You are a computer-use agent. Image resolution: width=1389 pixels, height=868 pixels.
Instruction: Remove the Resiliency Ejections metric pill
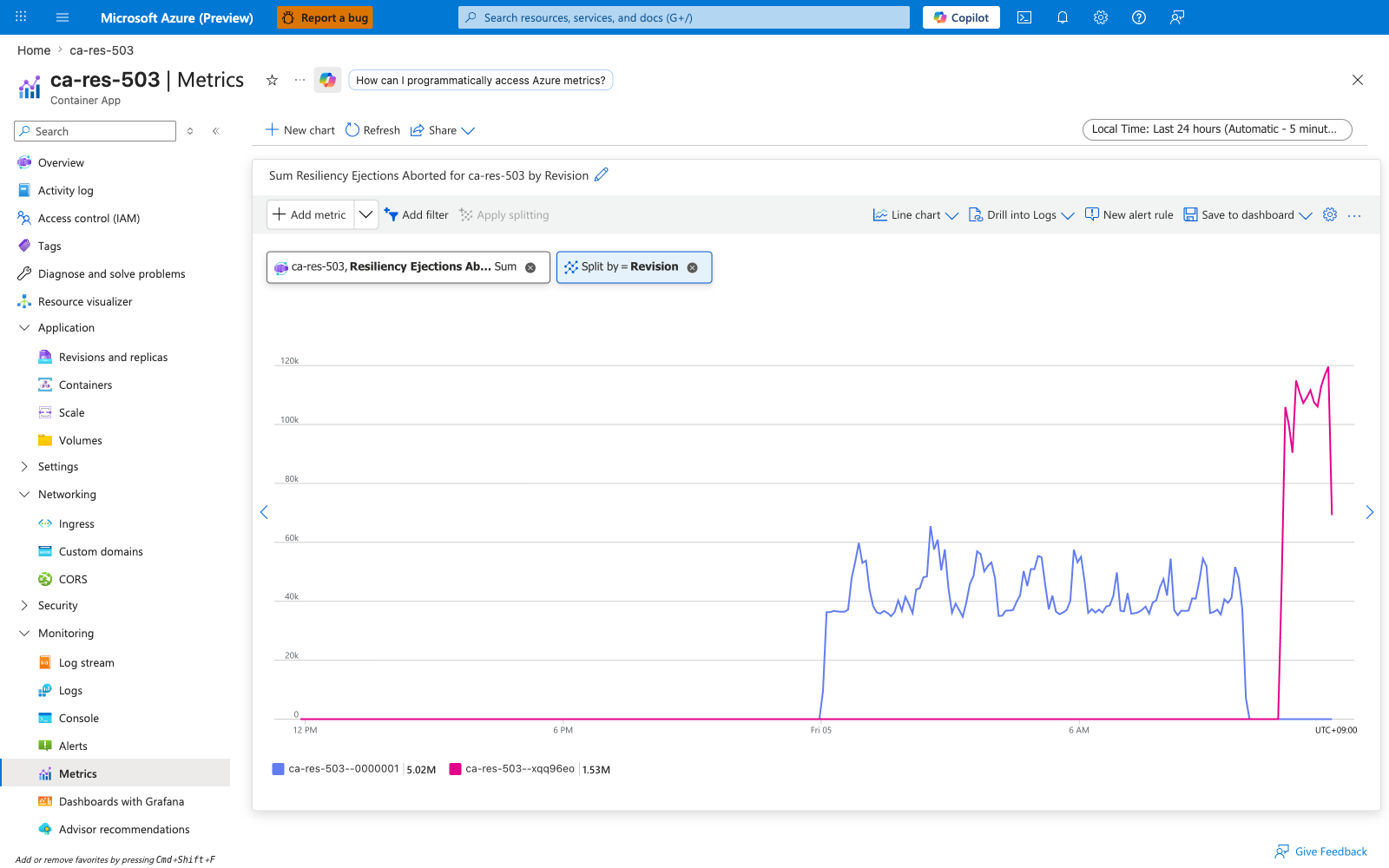[530, 267]
